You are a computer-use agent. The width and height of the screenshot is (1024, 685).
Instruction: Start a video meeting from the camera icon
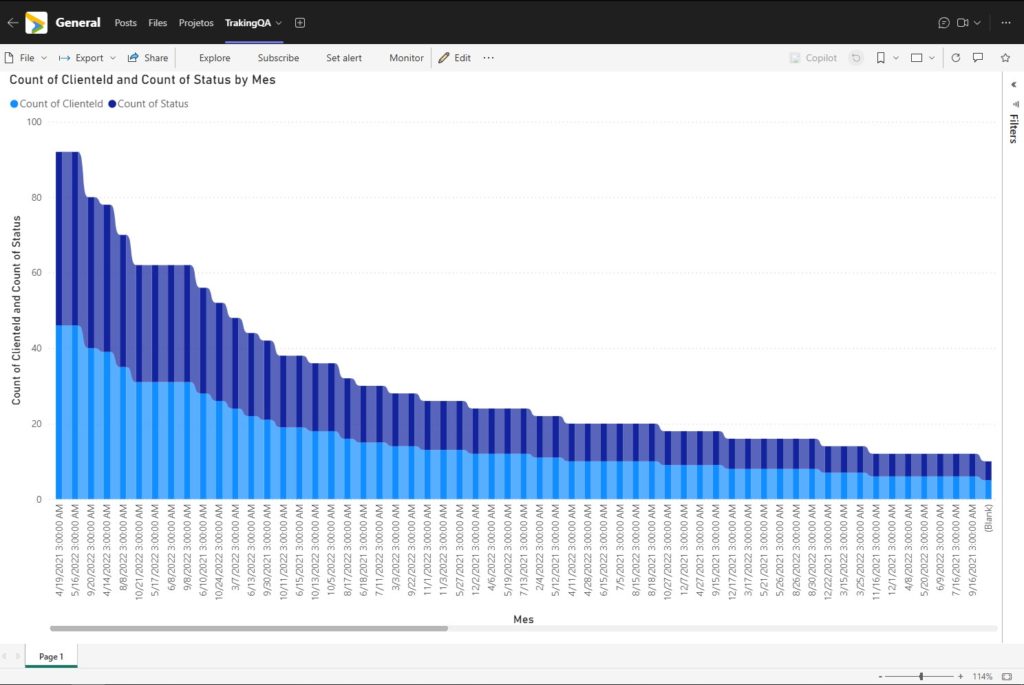963,22
